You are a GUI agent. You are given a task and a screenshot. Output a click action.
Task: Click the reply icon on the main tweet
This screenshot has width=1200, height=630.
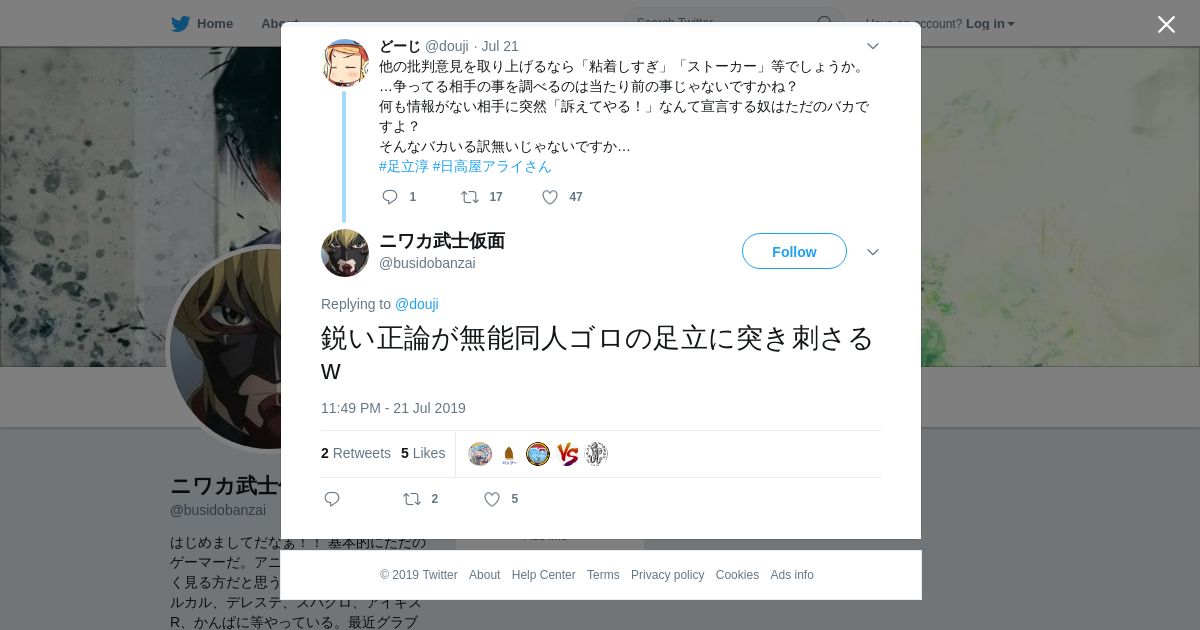[x=332, y=499]
